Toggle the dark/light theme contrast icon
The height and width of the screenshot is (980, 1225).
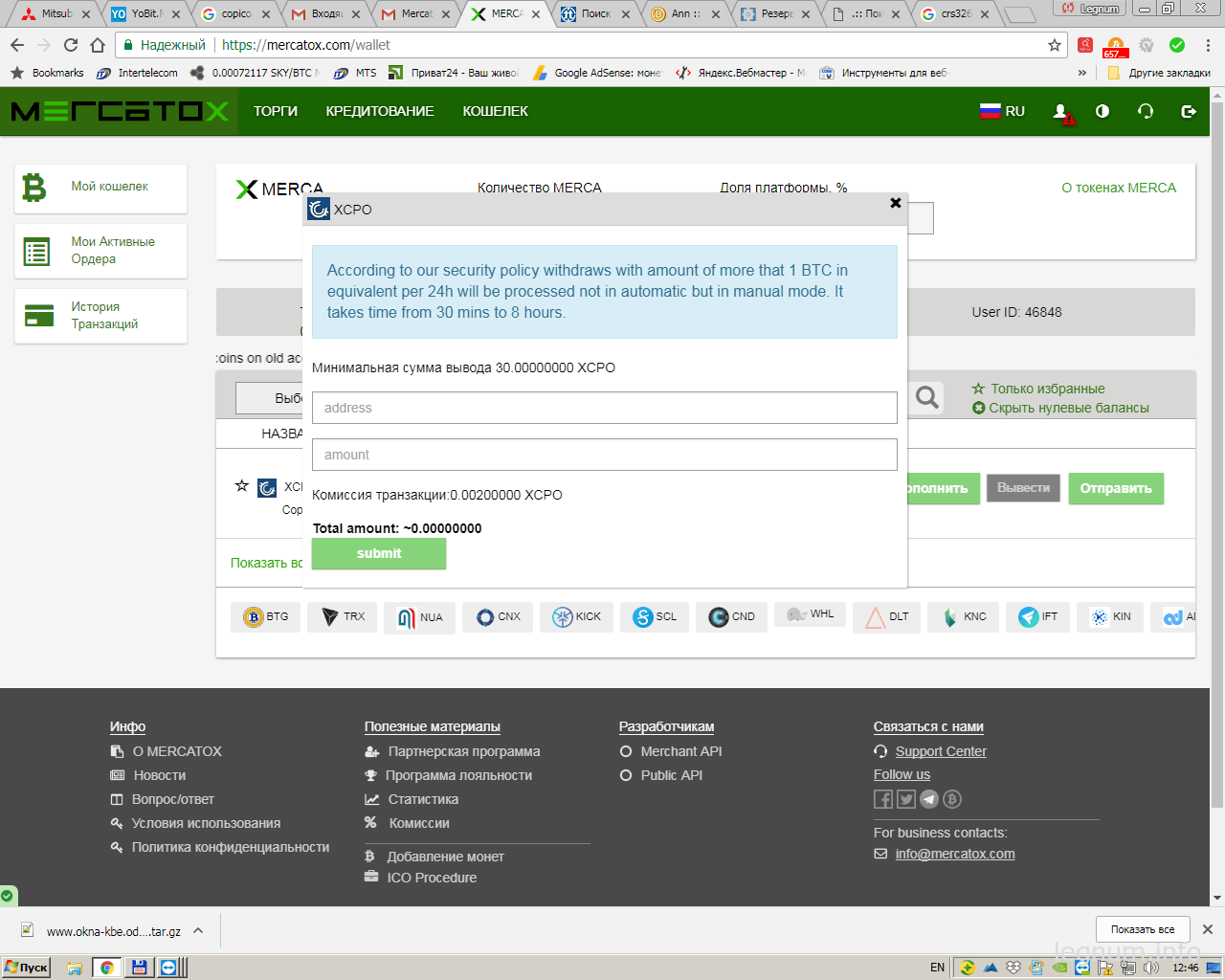click(1102, 111)
